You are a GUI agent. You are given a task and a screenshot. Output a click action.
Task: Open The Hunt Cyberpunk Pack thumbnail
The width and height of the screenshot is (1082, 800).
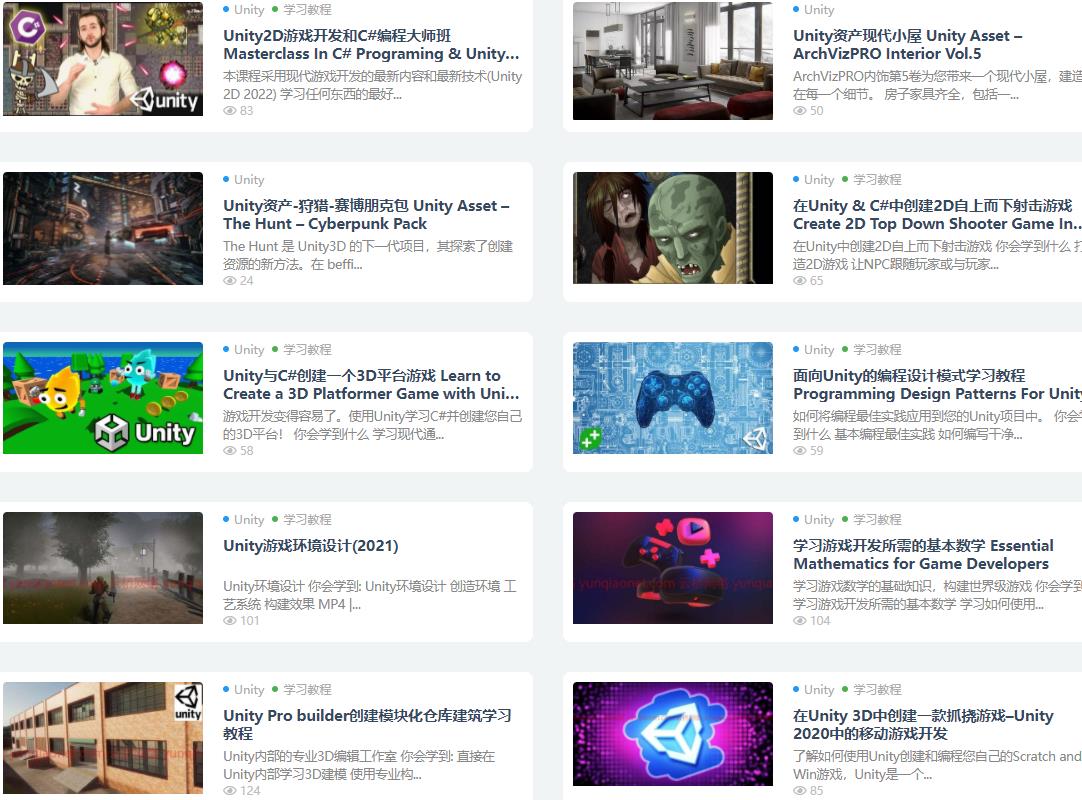[103, 228]
